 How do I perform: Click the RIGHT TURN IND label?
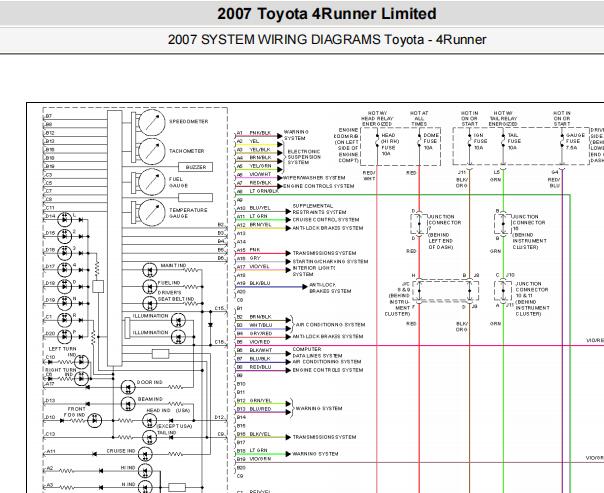click(61, 372)
